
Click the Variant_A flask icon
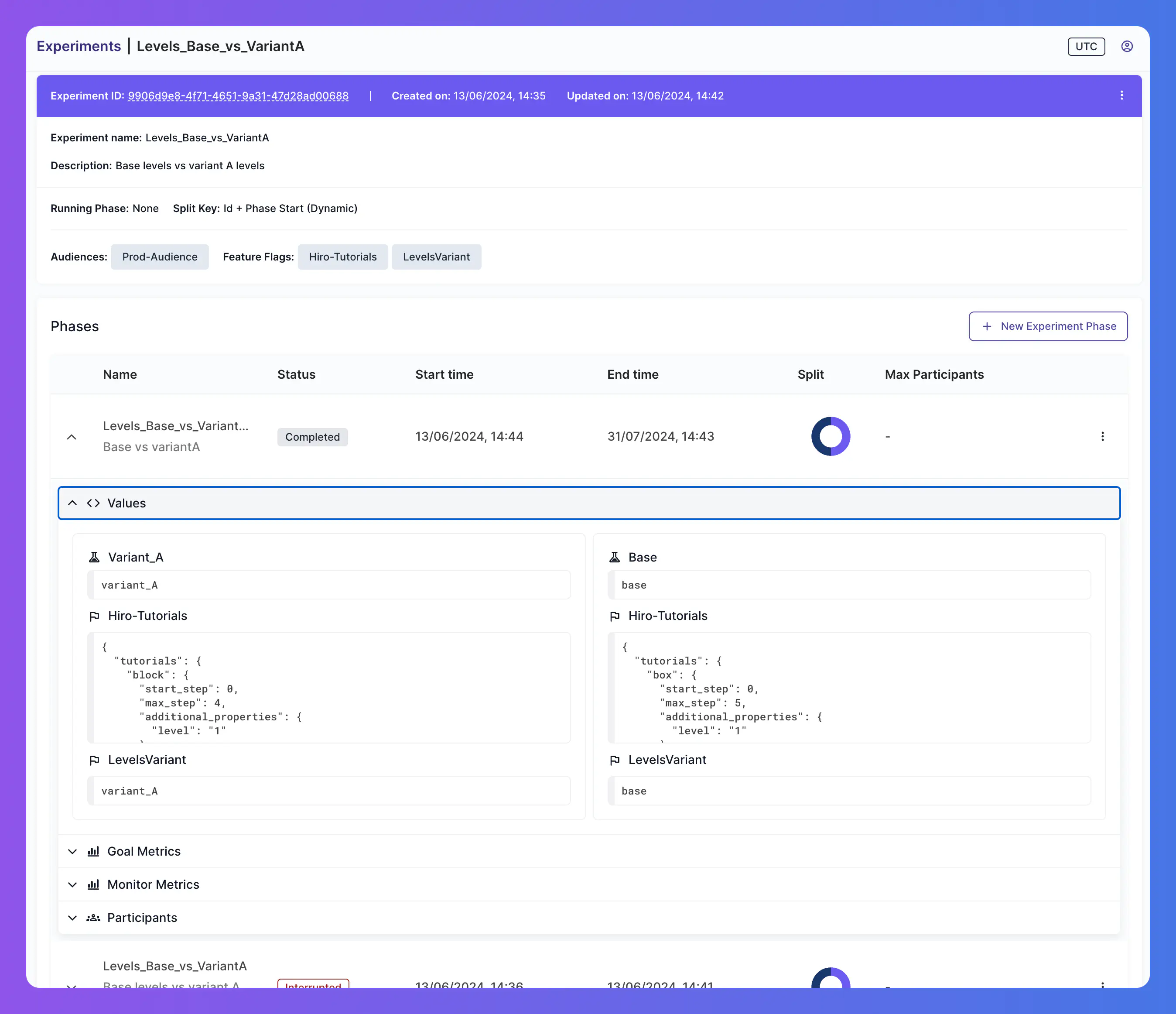click(94, 558)
